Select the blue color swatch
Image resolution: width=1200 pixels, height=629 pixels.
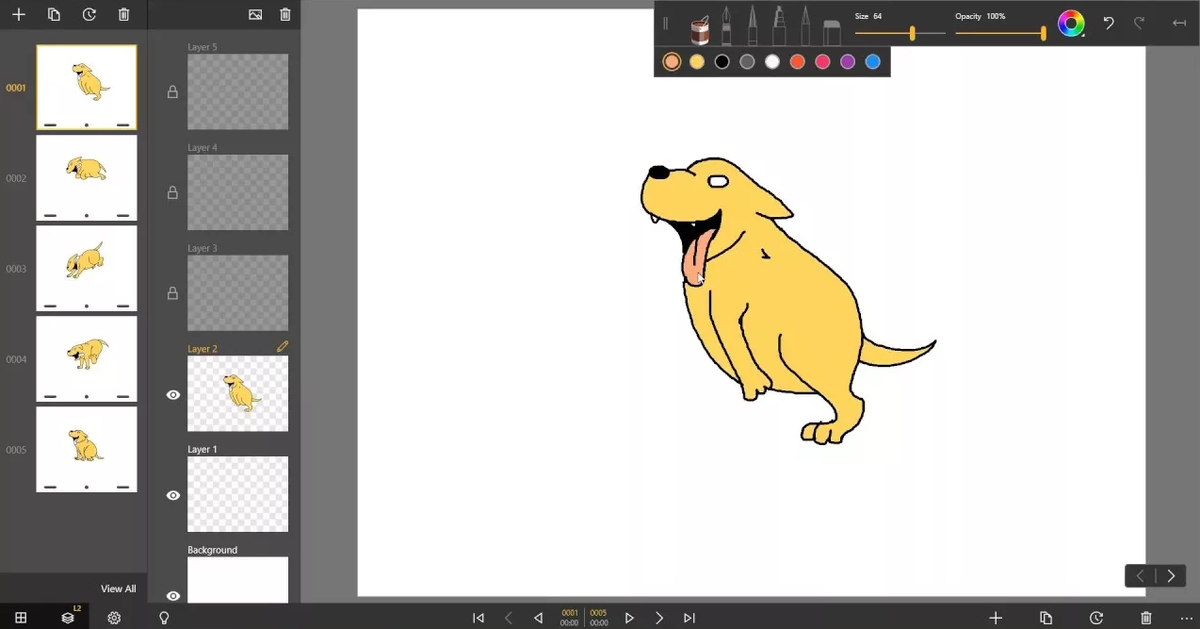[873, 62]
